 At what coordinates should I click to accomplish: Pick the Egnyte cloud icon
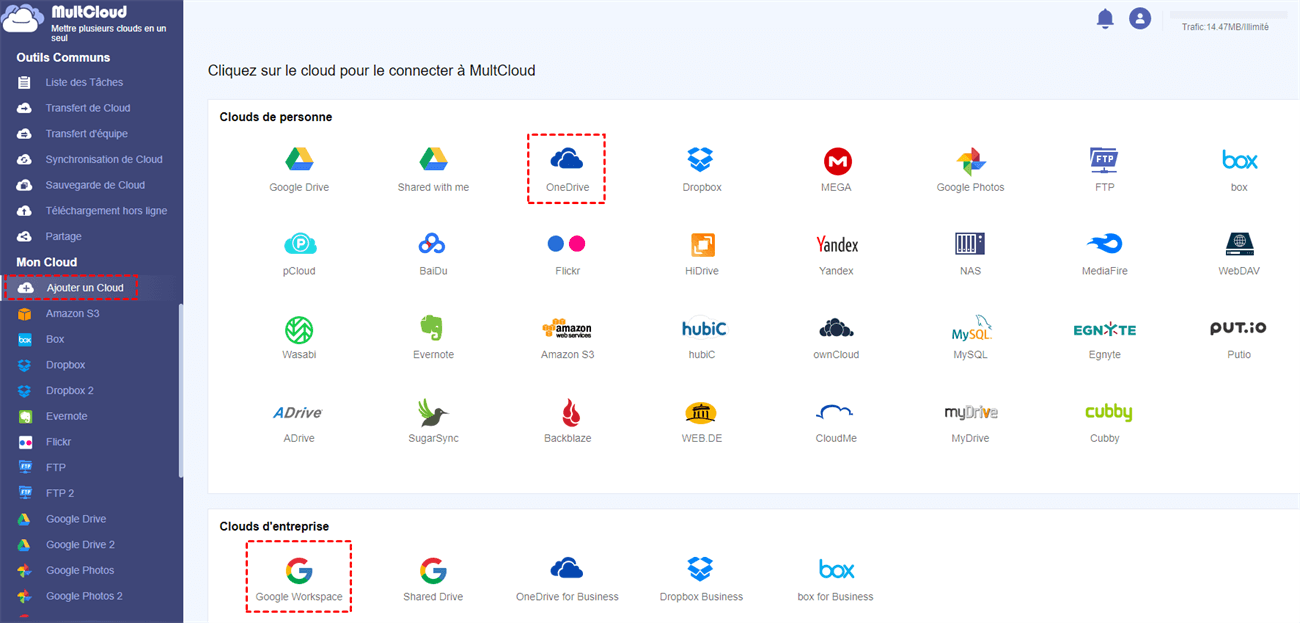pos(1104,329)
